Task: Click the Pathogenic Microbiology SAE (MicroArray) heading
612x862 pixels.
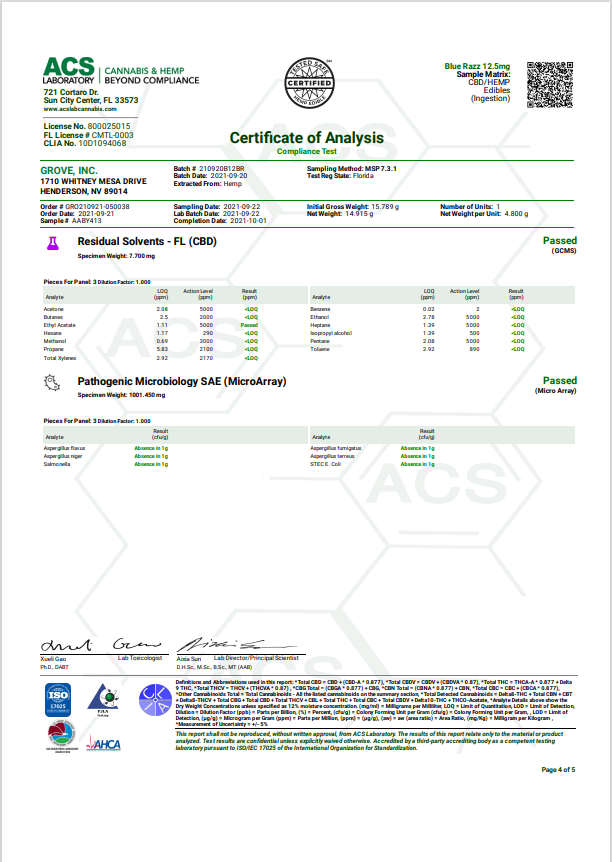Action: pyautogui.click(x=181, y=381)
